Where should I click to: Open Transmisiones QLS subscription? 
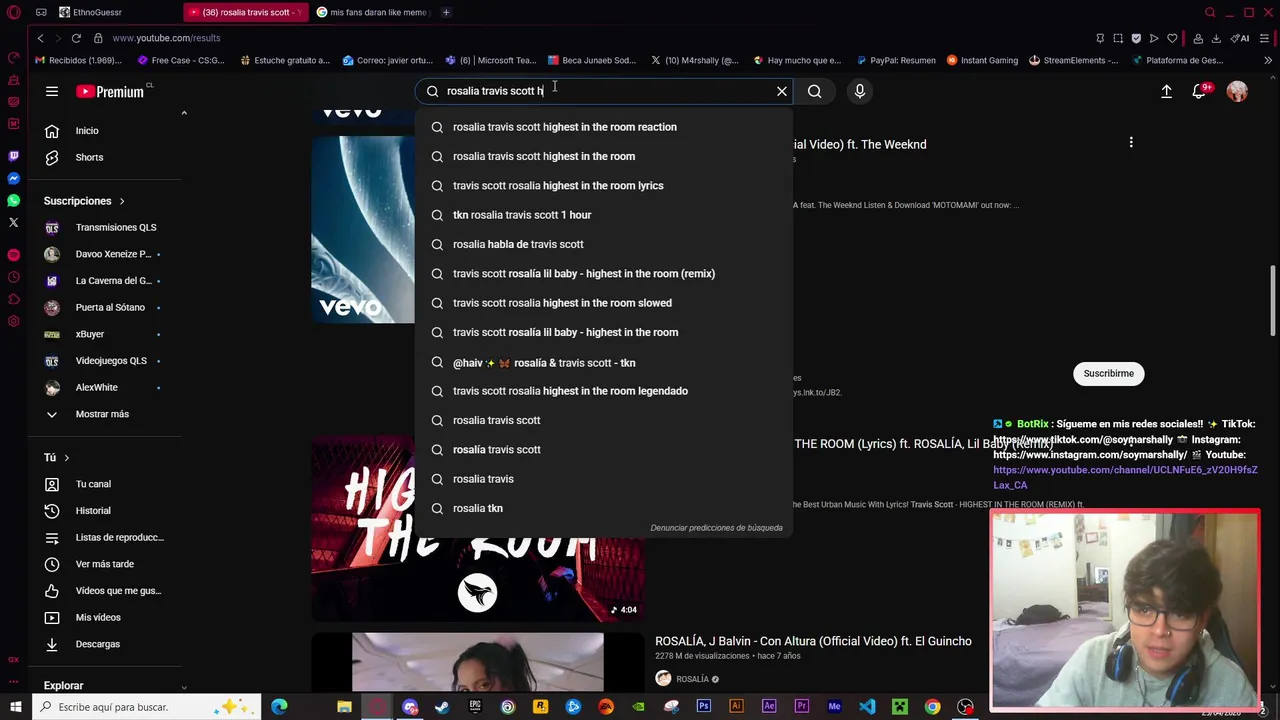click(x=115, y=228)
